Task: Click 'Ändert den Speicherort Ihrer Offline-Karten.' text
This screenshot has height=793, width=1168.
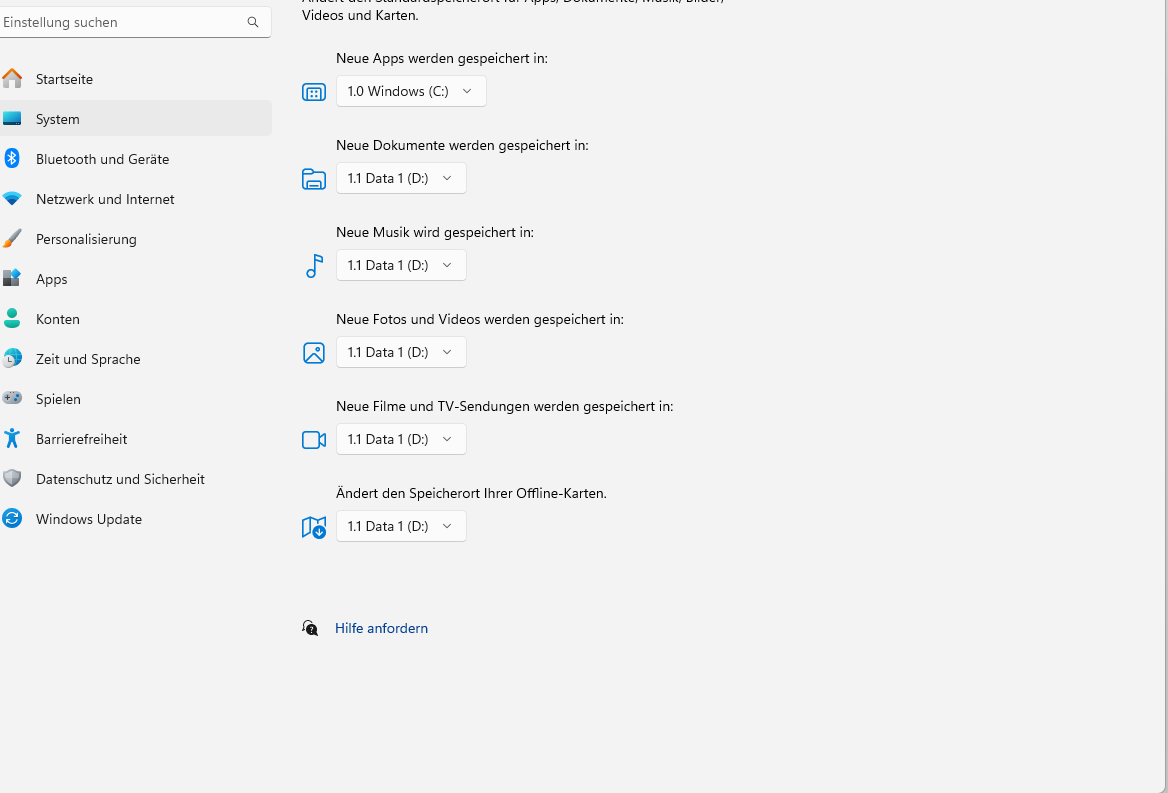Action: click(472, 493)
